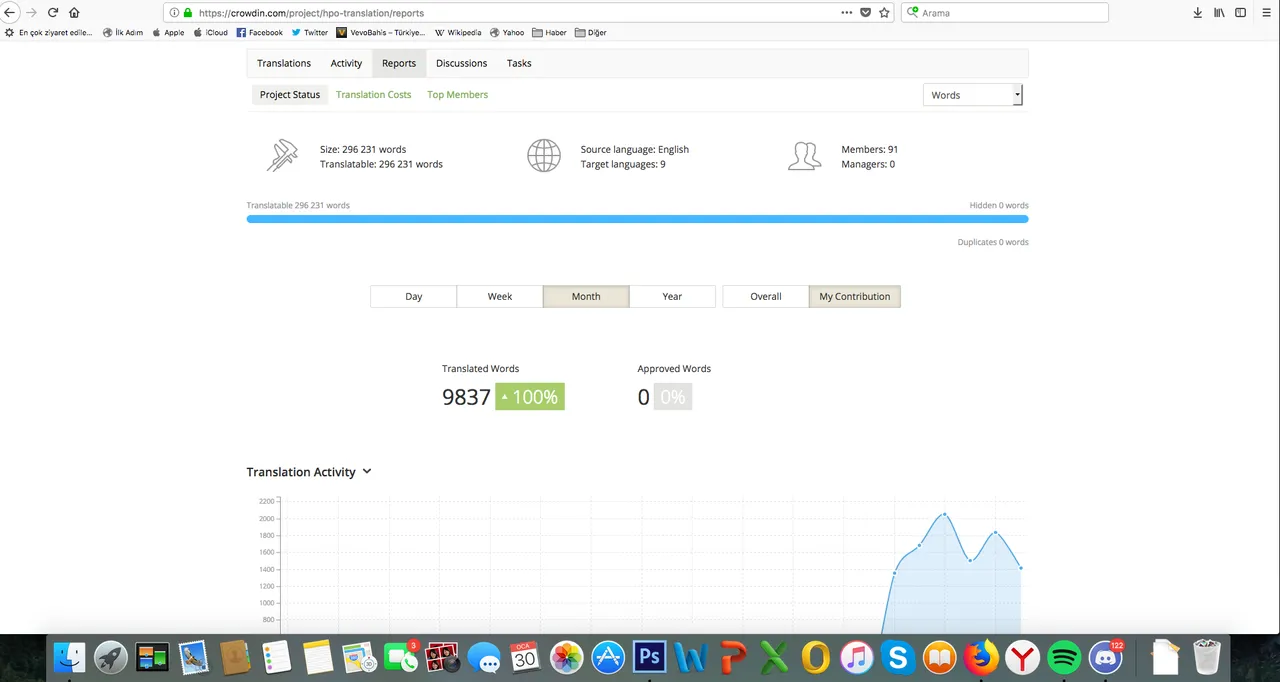Open the En çok ziyaret edilen bookmark
Viewport: 1280px width, 682px height.
coord(49,32)
